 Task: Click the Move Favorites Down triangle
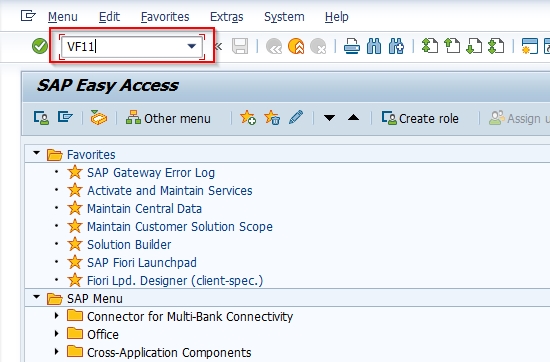click(x=329, y=118)
